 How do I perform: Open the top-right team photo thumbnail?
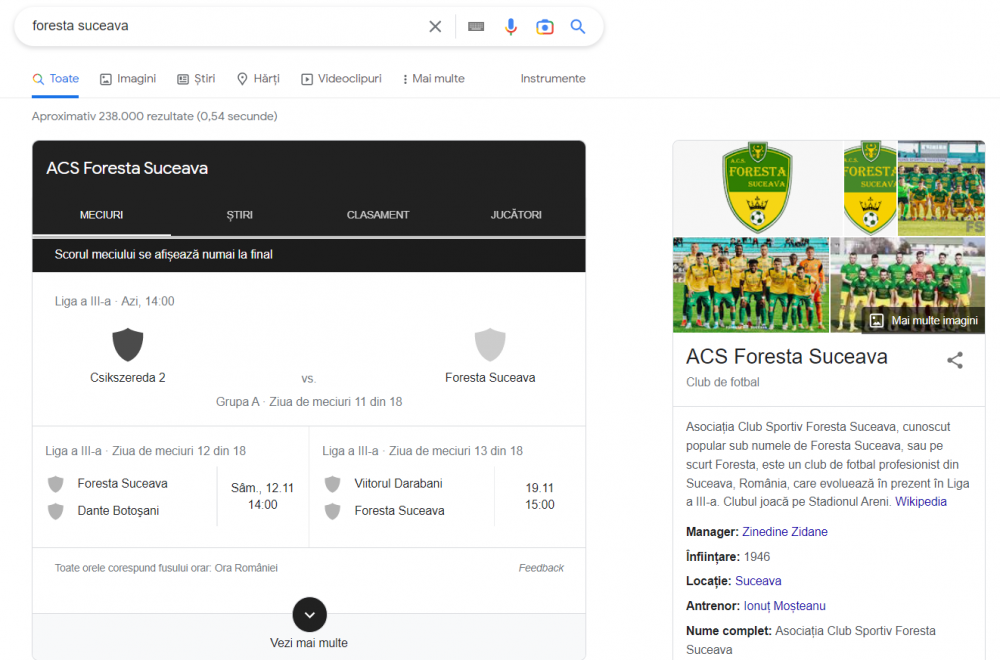(x=941, y=188)
